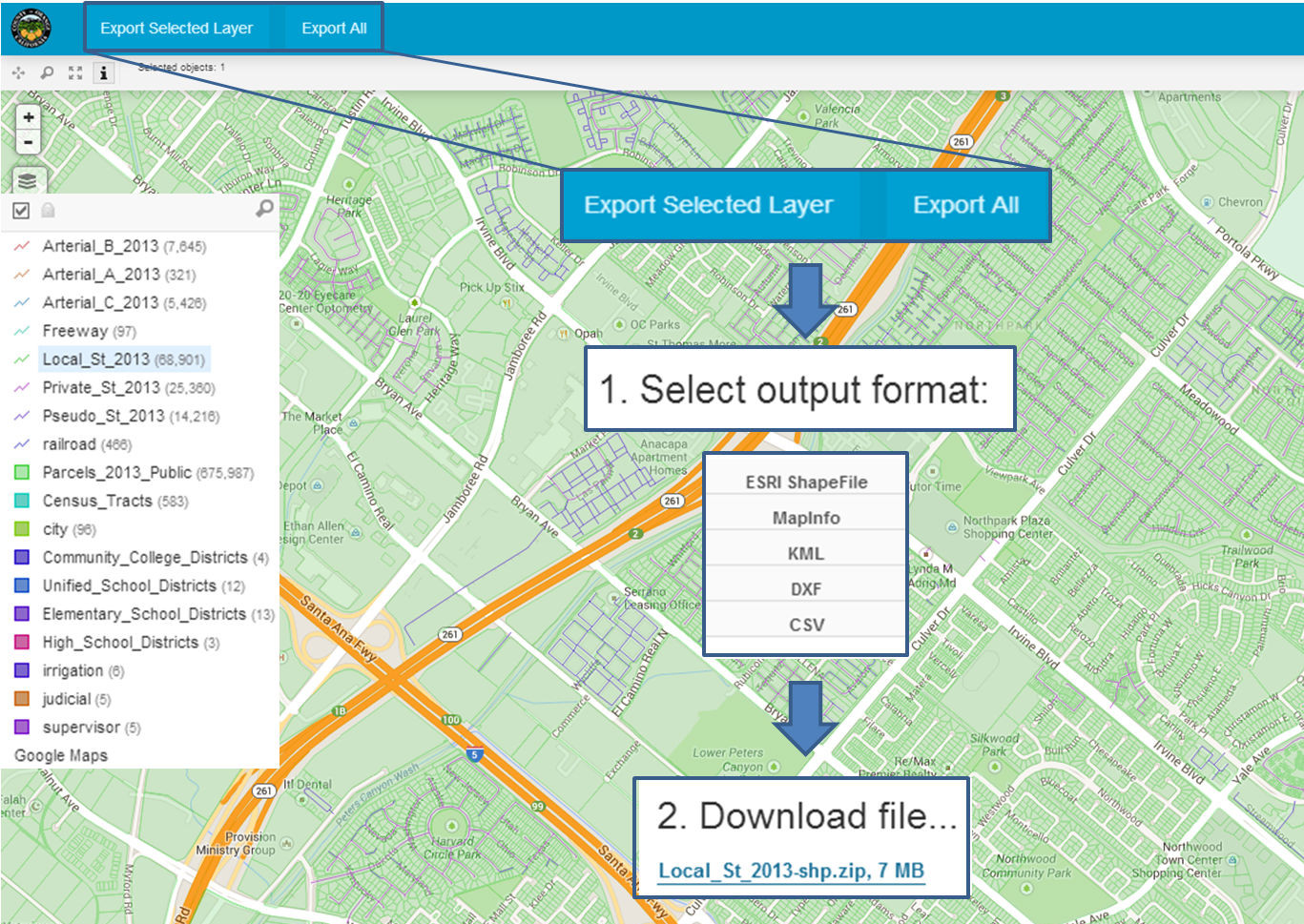Click Export Selected Layer in top bar
This screenshot has height=924, width=1304.
176,29
